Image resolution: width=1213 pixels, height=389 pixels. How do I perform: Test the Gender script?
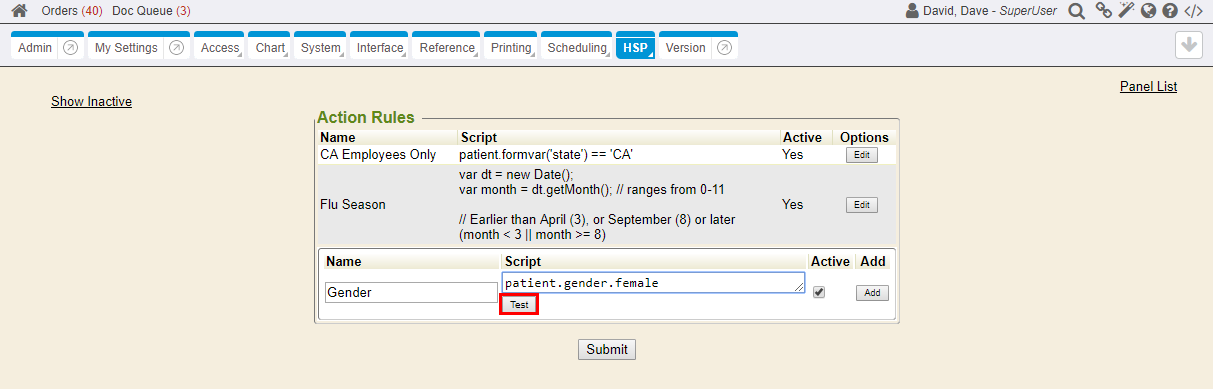tap(519, 305)
